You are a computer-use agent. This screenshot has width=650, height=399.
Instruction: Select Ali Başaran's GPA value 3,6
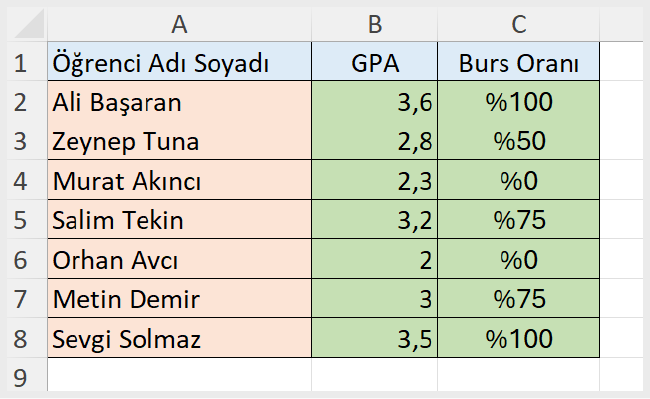pyautogui.click(x=375, y=100)
